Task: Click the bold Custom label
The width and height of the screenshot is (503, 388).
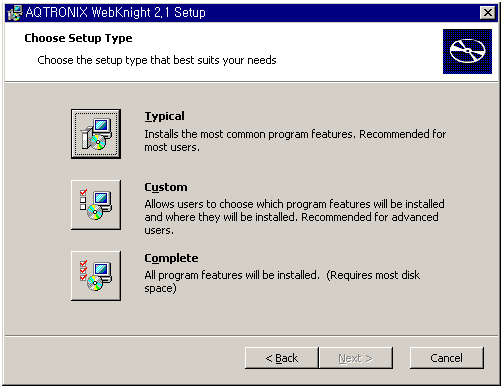Action: (x=166, y=187)
